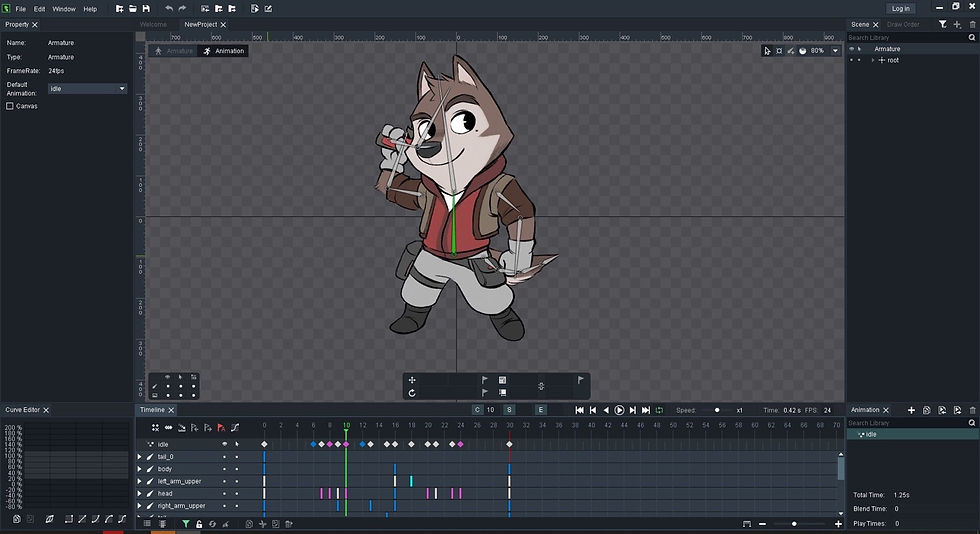Image resolution: width=980 pixels, height=534 pixels.
Task: Select the idle animation in Animation list
Action: pos(910,435)
